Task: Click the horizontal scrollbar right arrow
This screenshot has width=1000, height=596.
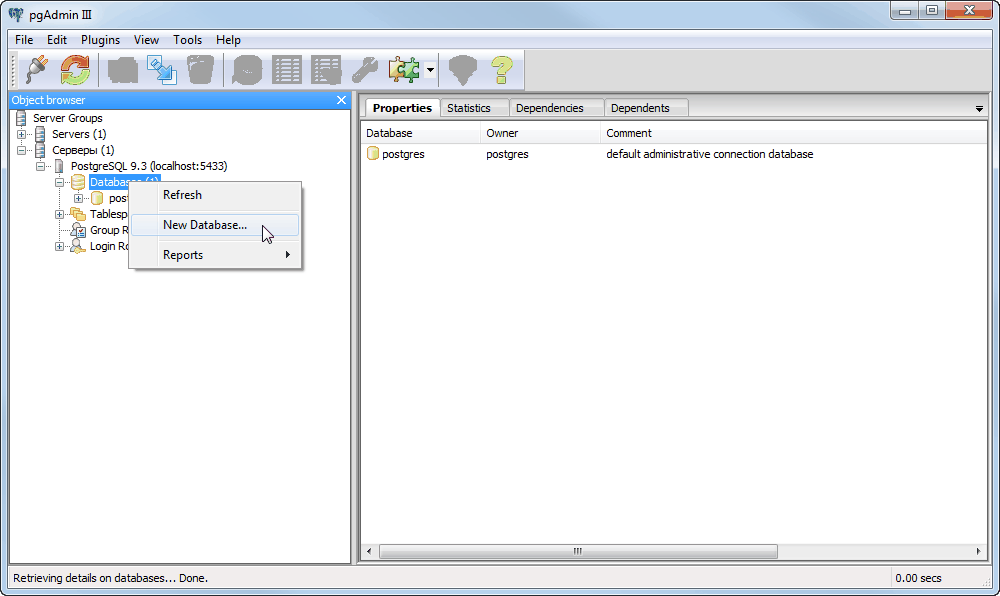Action: (979, 551)
